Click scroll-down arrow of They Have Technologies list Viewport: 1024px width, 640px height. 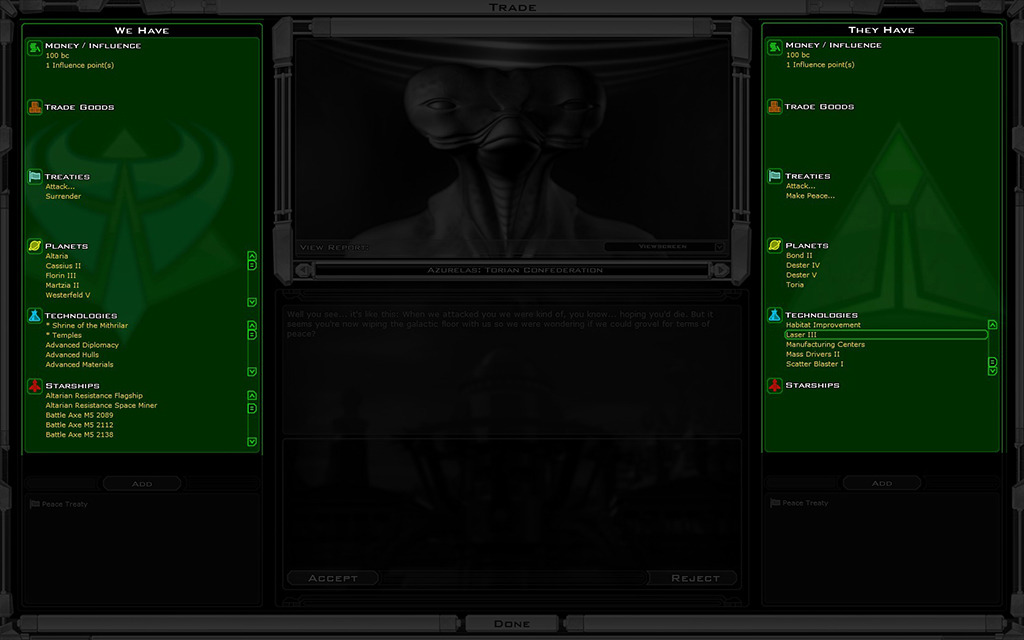pos(992,371)
